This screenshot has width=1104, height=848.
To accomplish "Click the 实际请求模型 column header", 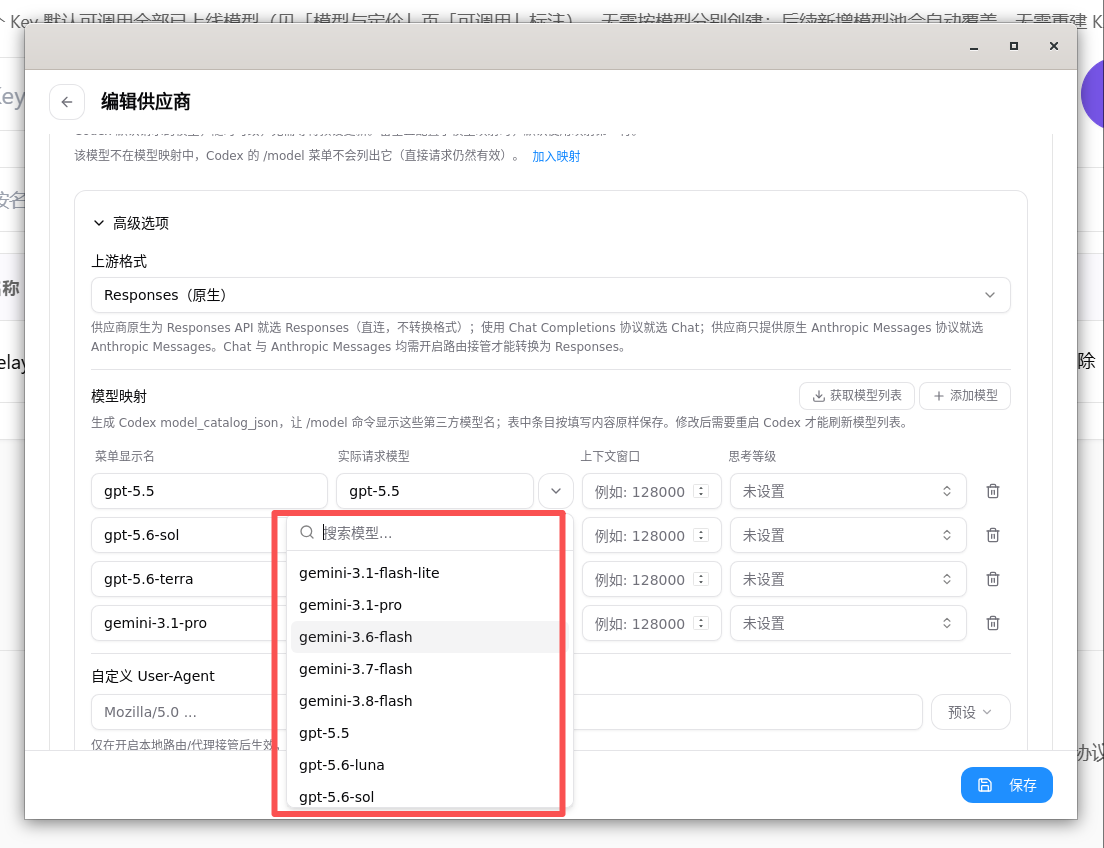I will click(374, 456).
